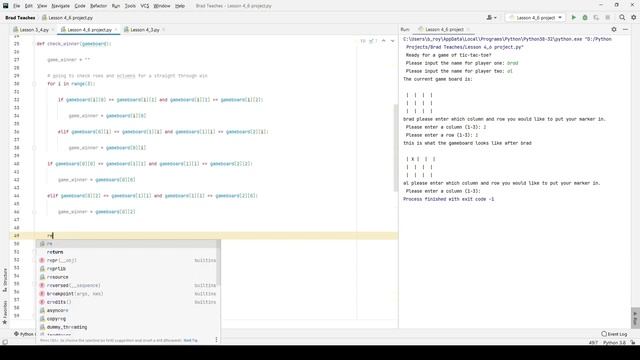Image resolution: width=640 pixels, height=360 pixels.
Task: Open the Structure tool window
Action: 5,280
